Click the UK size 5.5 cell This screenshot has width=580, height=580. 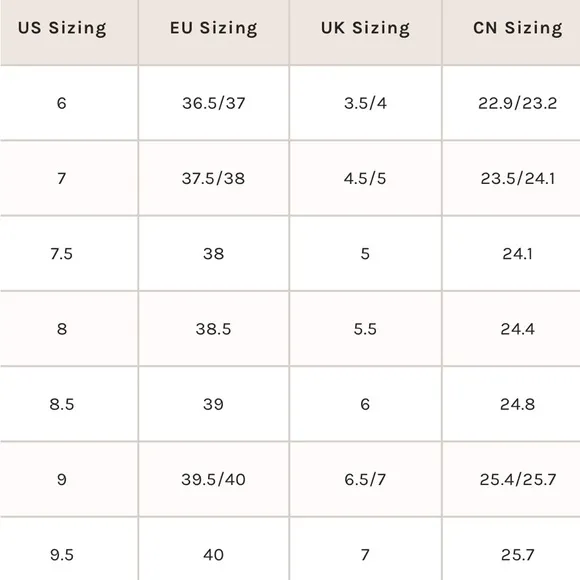point(365,329)
